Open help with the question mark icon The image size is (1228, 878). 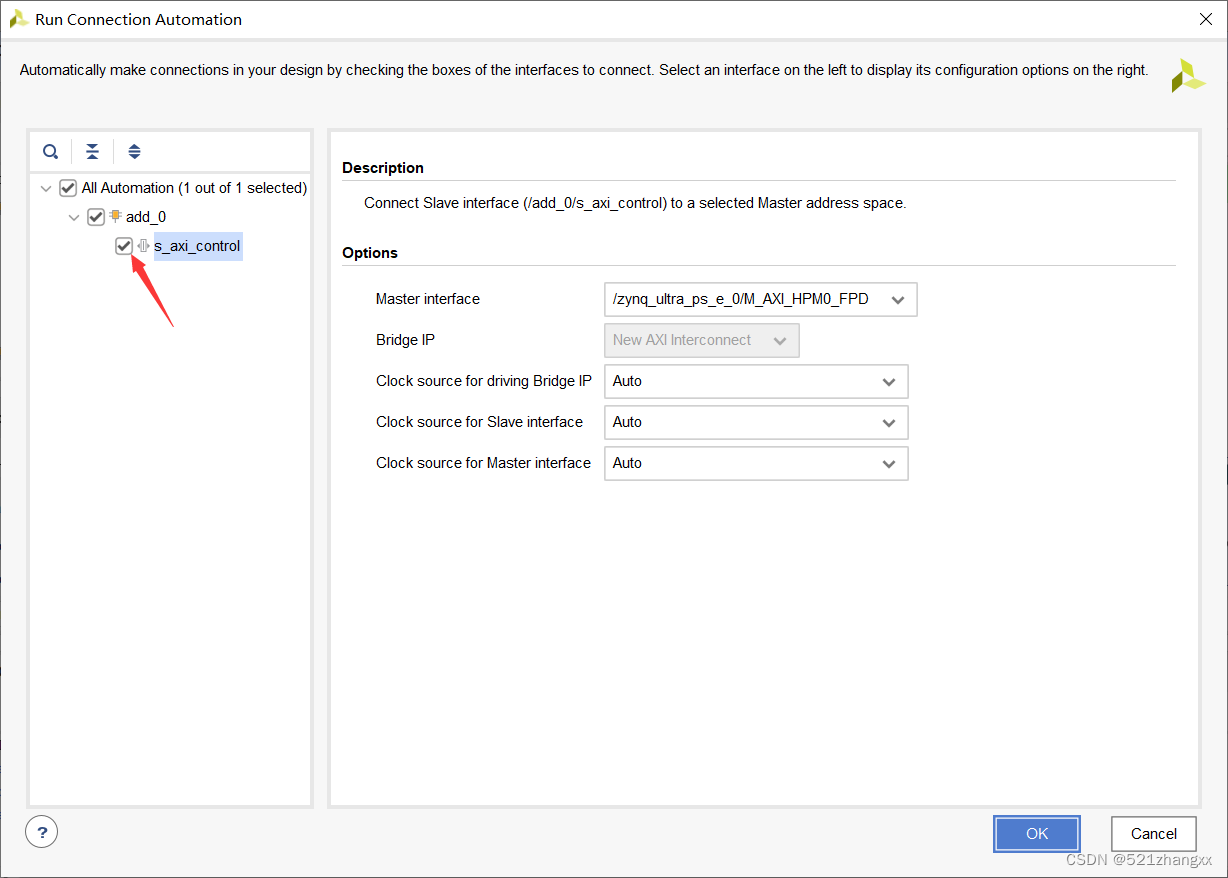(42, 831)
